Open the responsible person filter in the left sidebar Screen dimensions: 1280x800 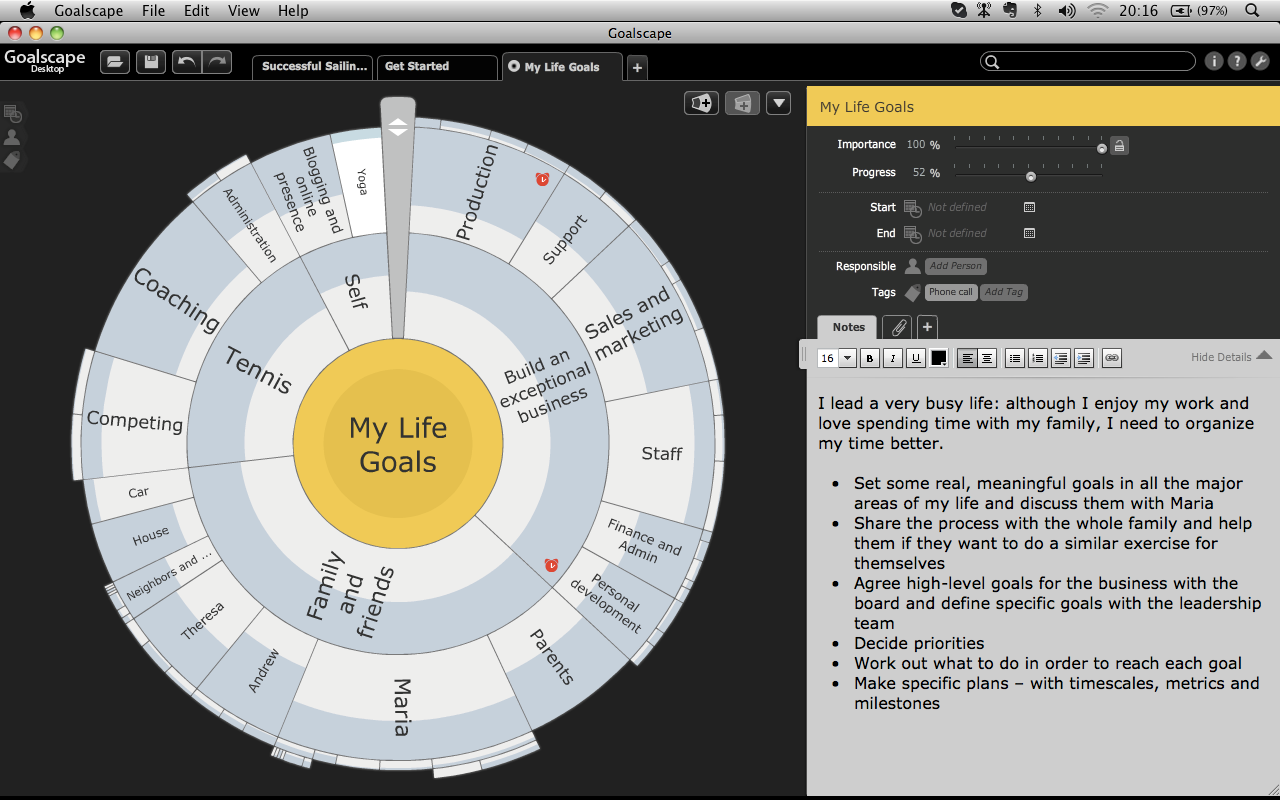(x=13, y=137)
